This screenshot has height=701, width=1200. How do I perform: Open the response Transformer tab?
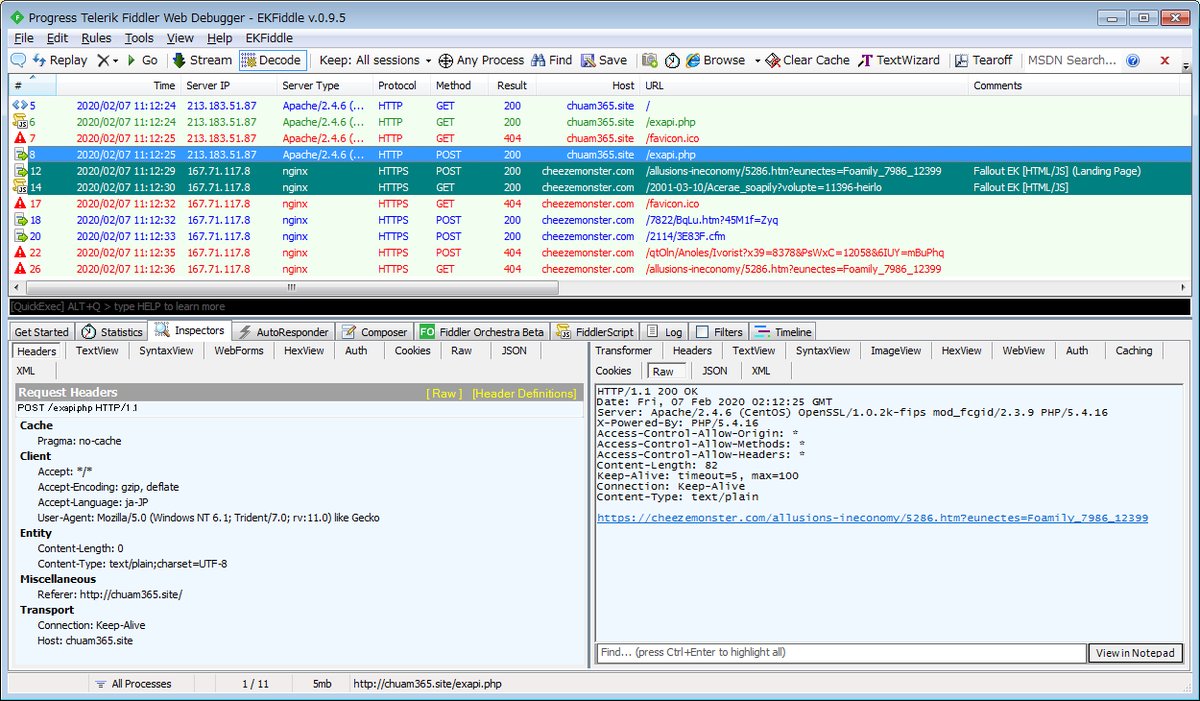tap(624, 351)
